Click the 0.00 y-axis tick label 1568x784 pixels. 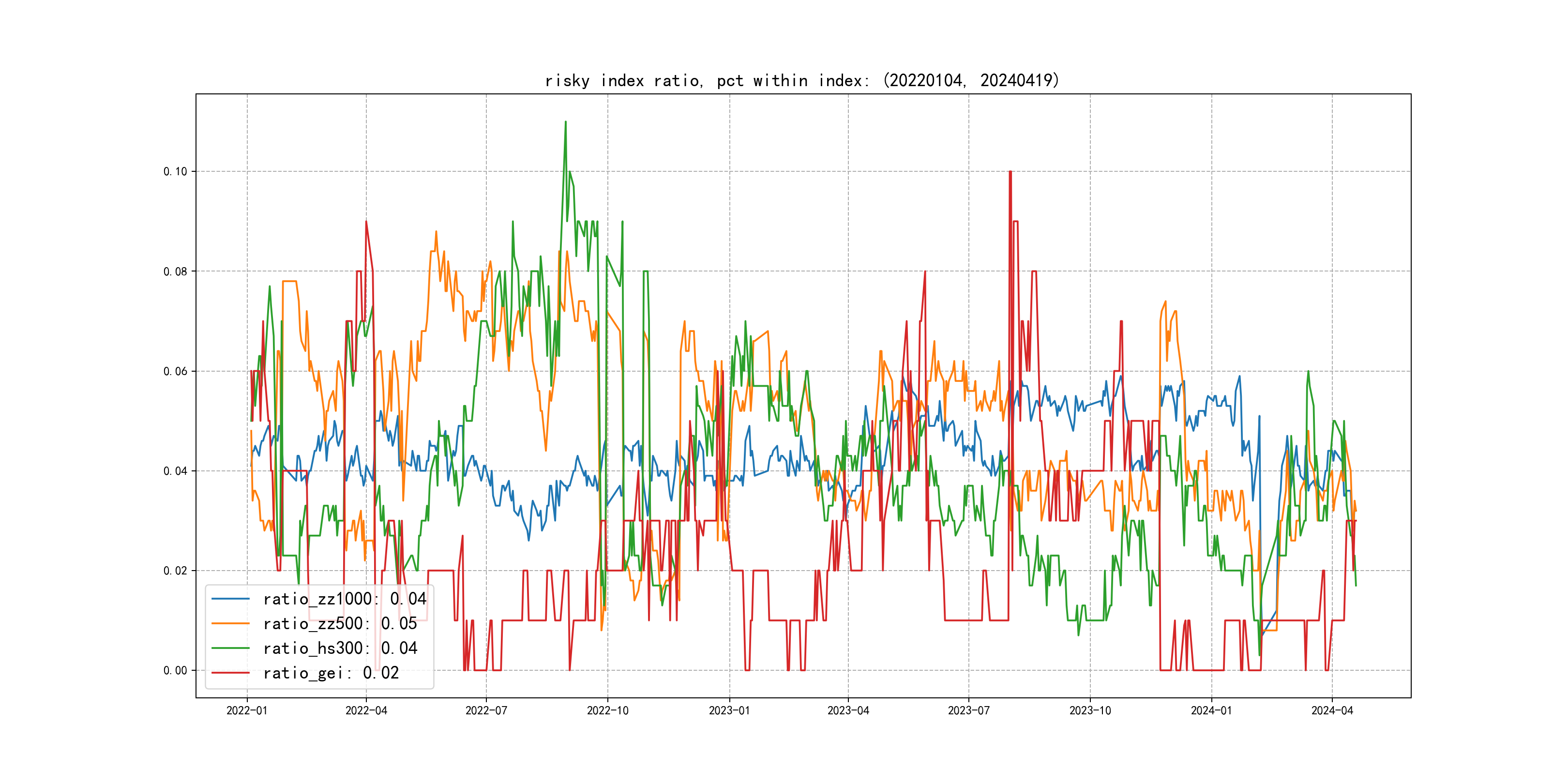(175, 670)
